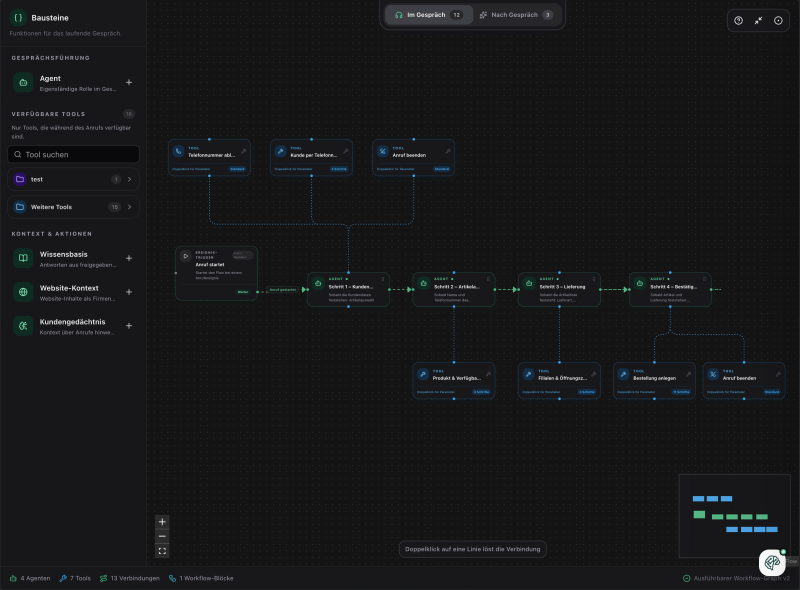
Task: Select the Schritt 4 – Bestätig... node title
Action: tap(673, 287)
